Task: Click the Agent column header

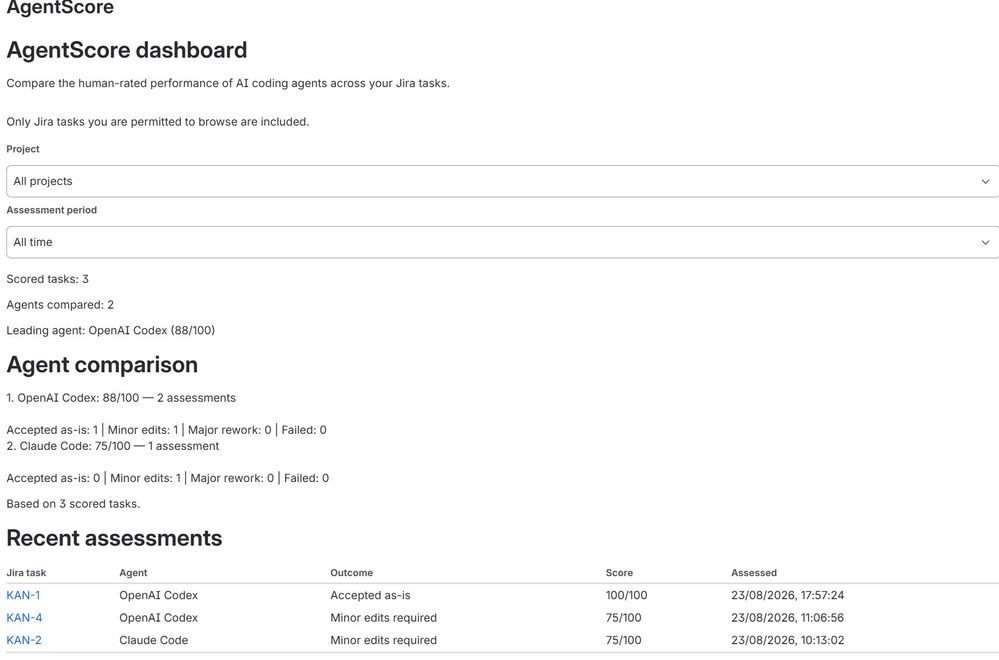Action: (x=133, y=573)
